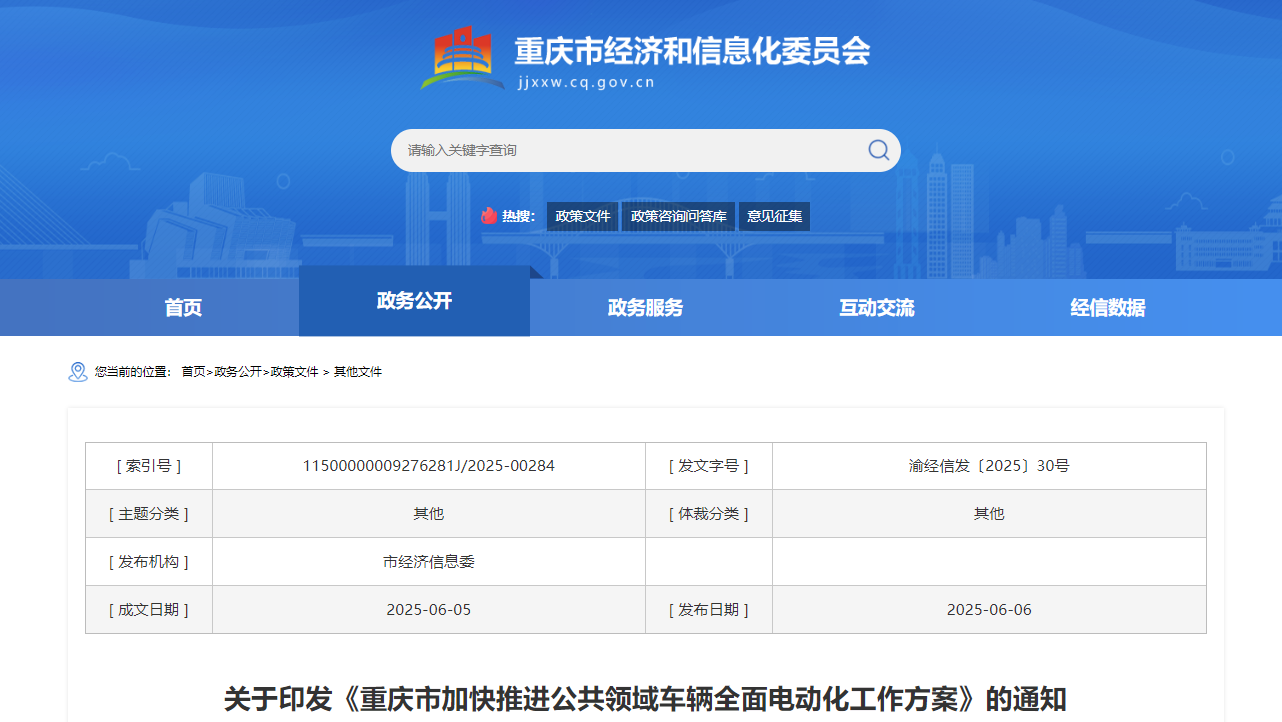
Task: Go to the 政务服务 navigation tab
Action: coord(645,308)
